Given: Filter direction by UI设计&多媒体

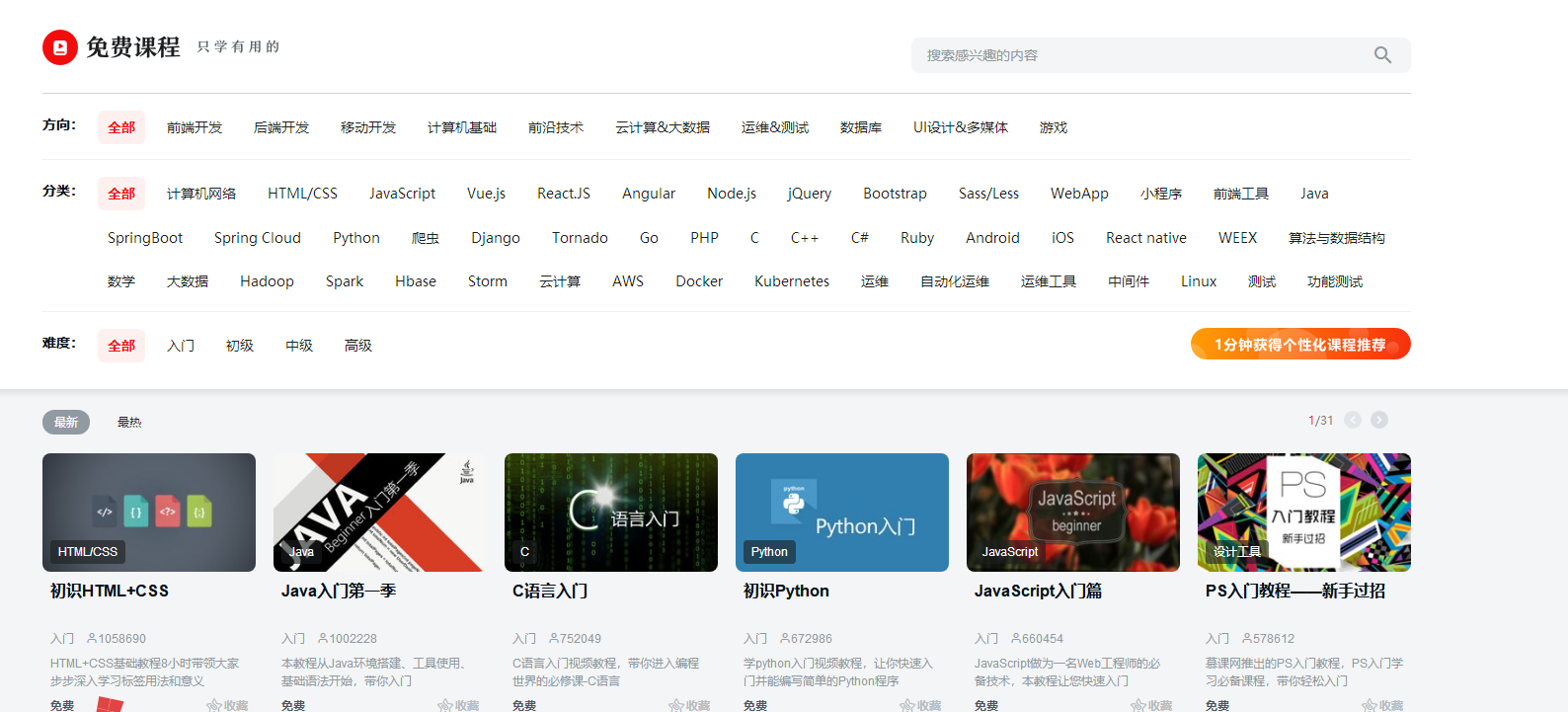Looking at the screenshot, I should coord(961,127).
